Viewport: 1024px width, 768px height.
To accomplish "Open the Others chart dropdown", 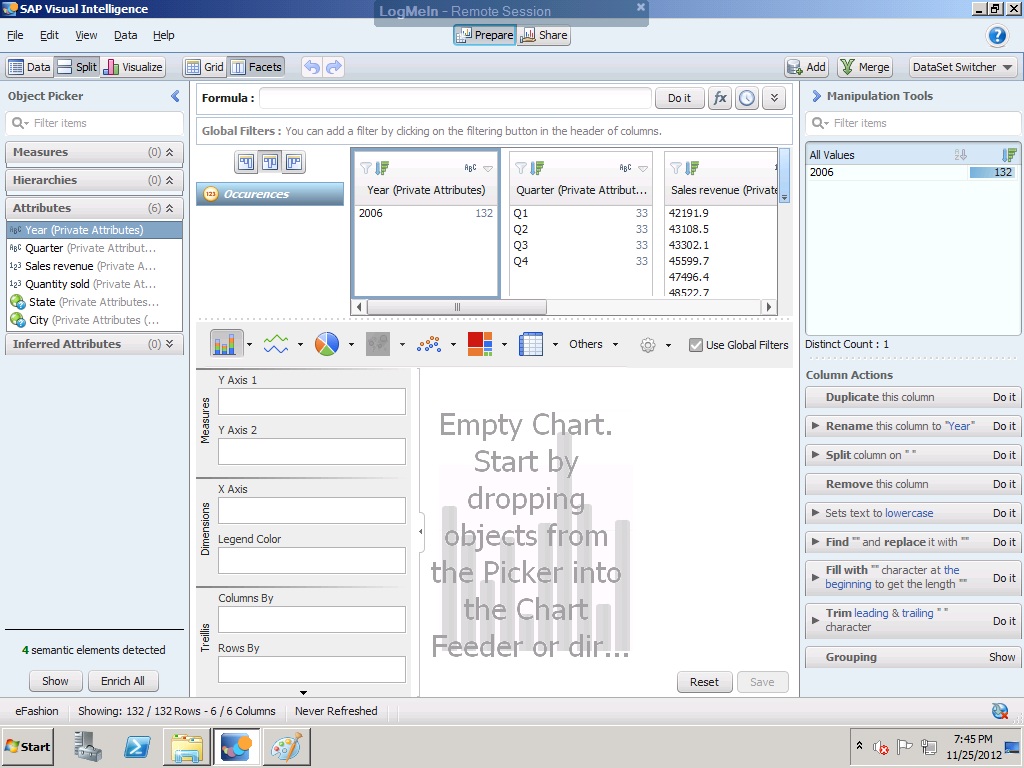I will pyautogui.click(x=593, y=344).
